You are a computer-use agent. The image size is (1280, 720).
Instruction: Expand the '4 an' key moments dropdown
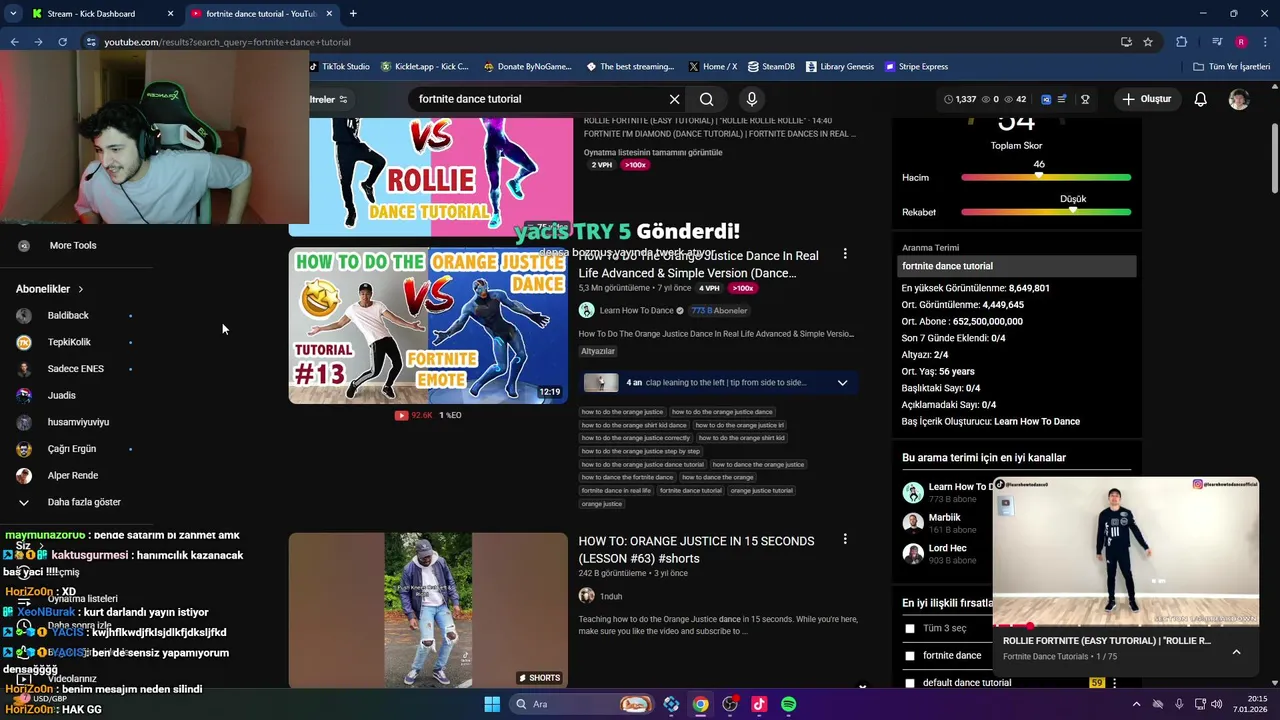pos(842,382)
